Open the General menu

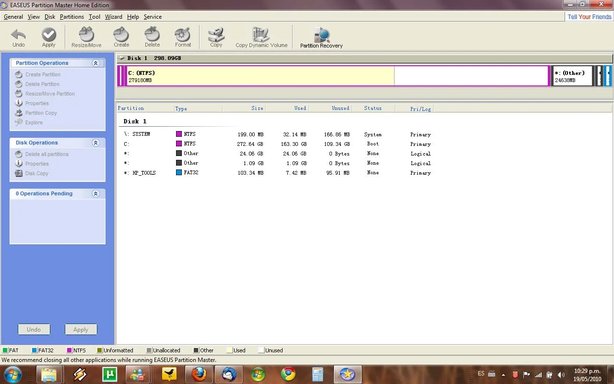13,17
